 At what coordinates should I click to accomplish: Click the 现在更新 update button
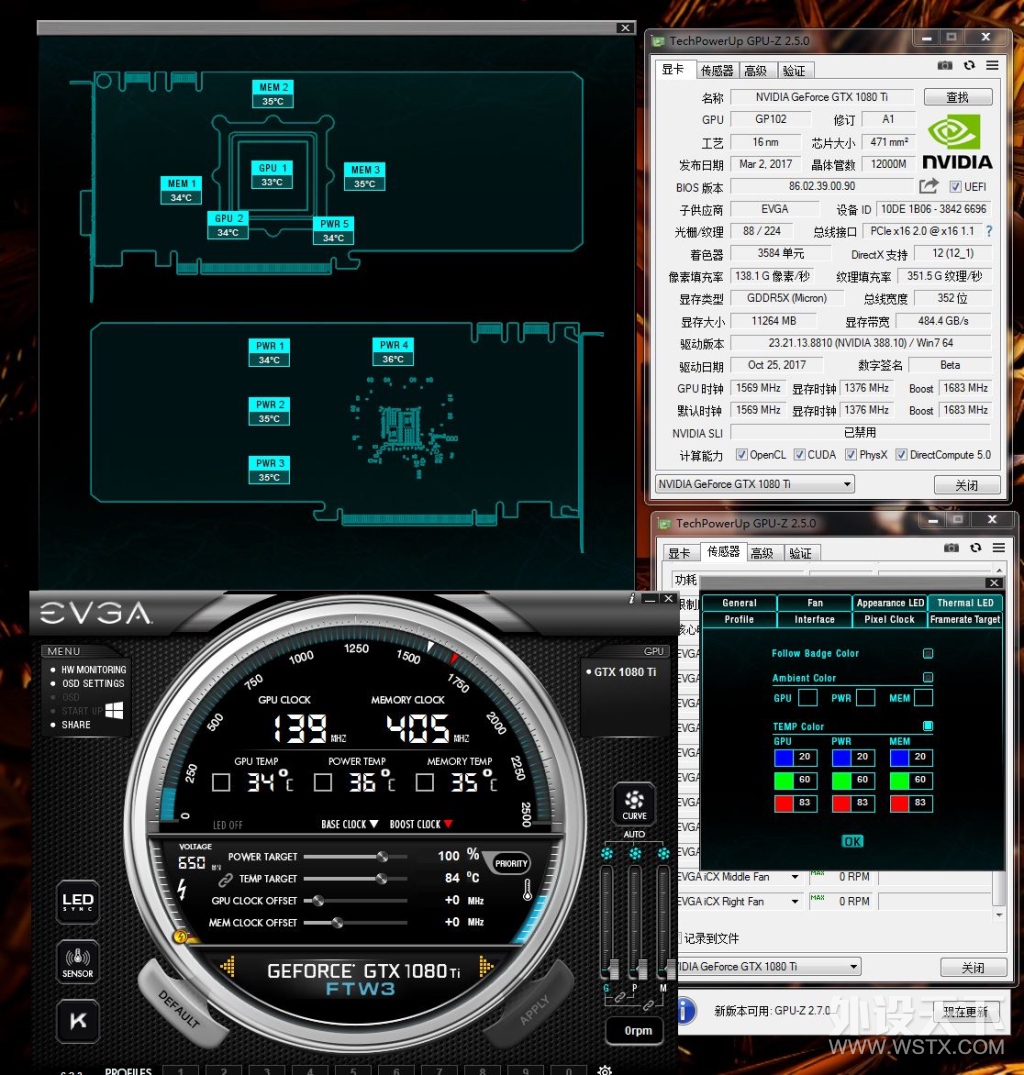pos(965,1011)
